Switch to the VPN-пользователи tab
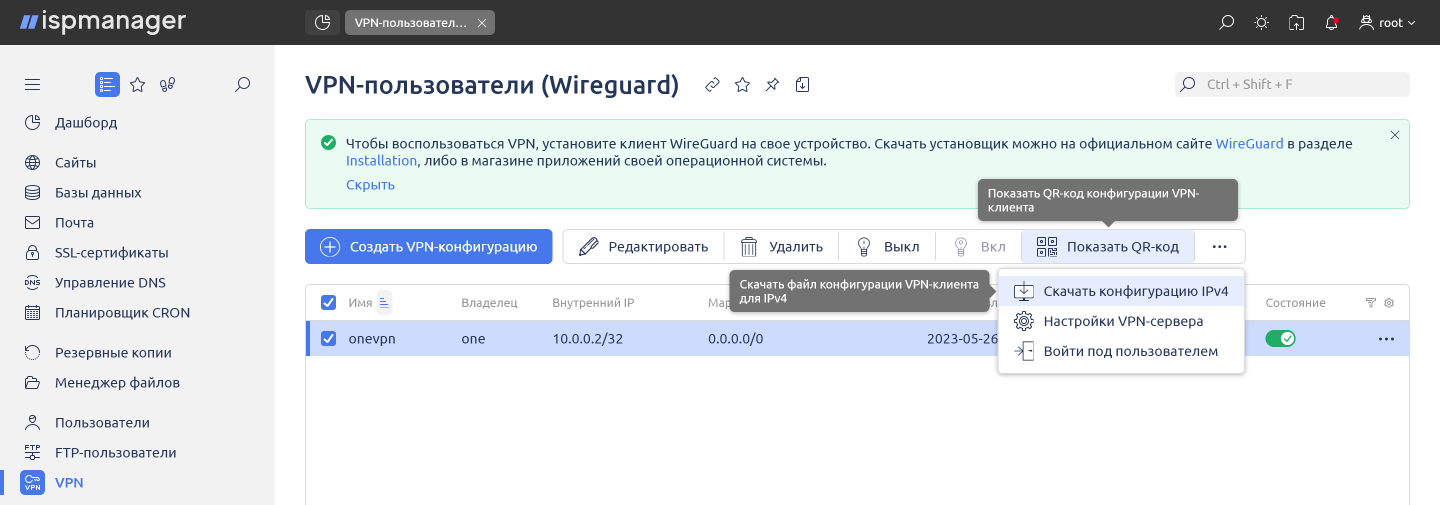 click(410, 22)
